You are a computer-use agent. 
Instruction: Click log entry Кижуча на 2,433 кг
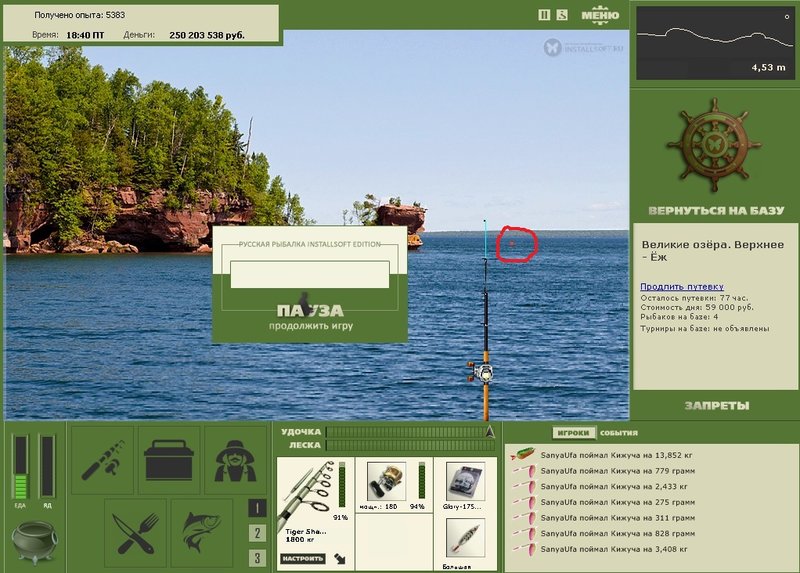(x=614, y=487)
